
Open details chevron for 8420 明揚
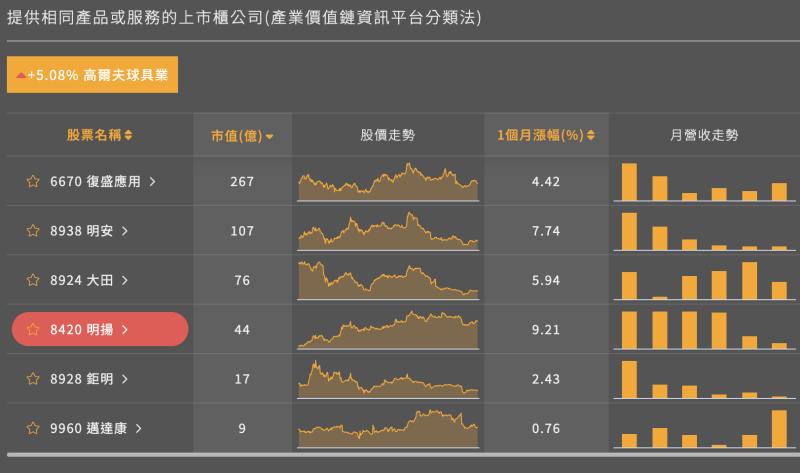click(x=125, y=330)
